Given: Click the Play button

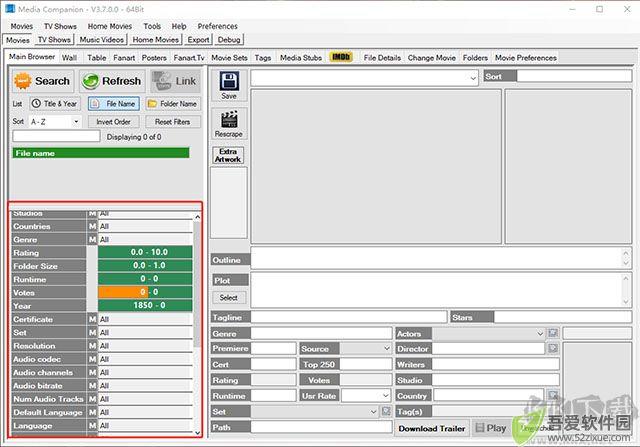Looking at the screenshot, I should click(491, 428).
